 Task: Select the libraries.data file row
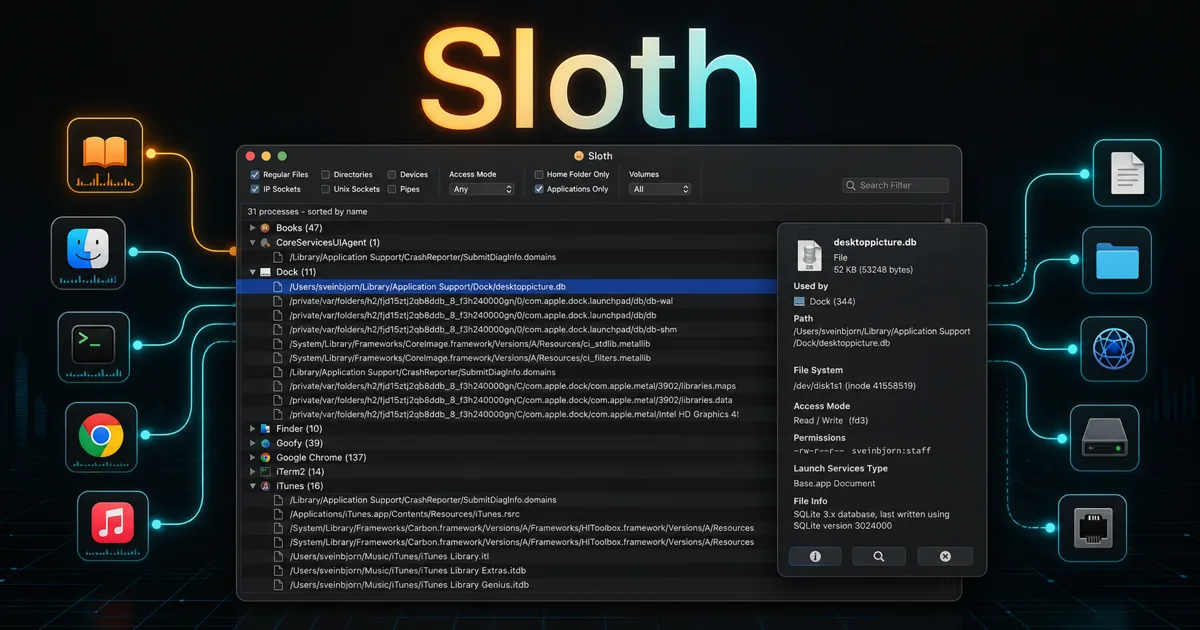click(509, 400)
